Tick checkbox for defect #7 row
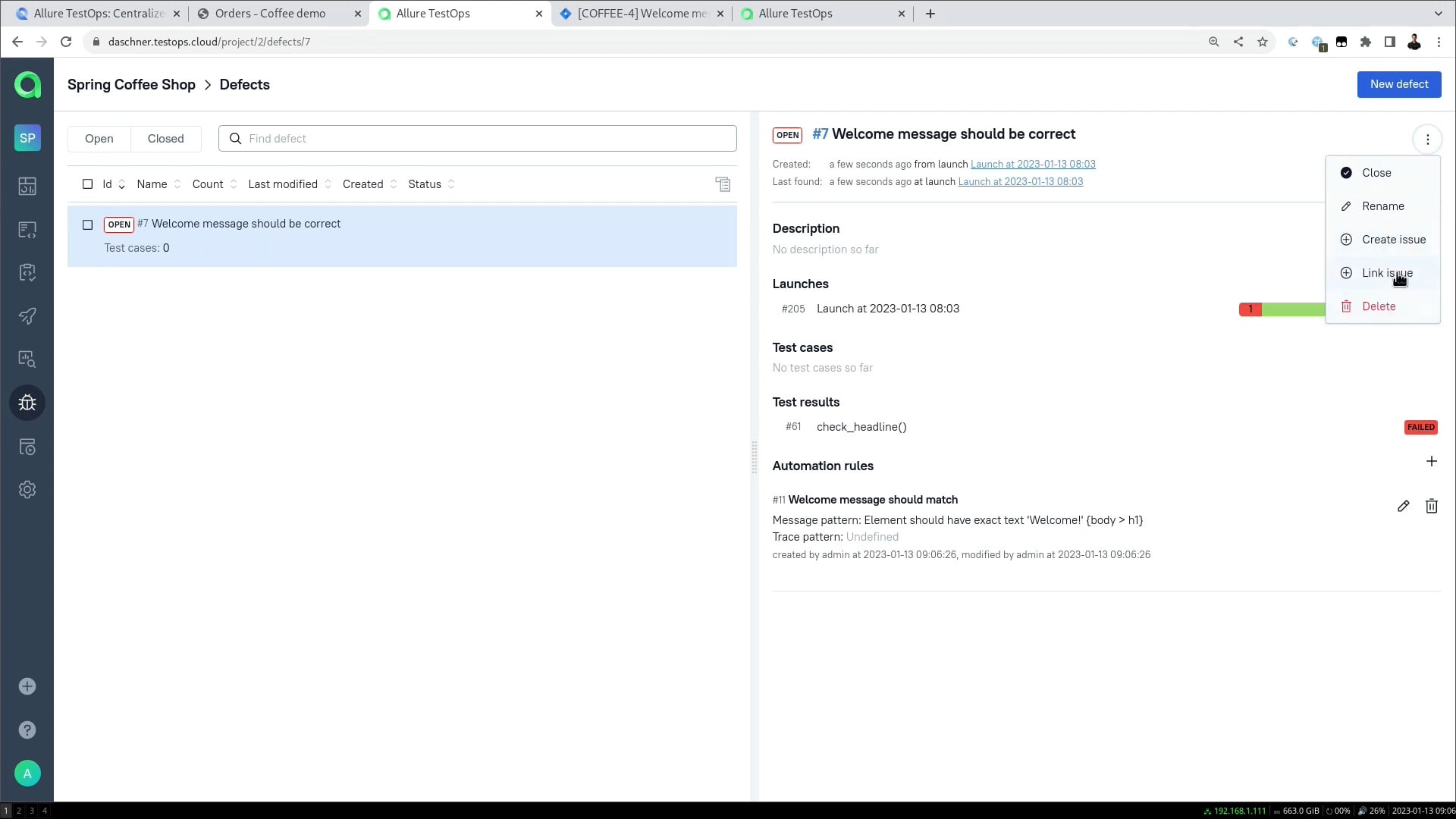Image resolution: width=1456 pixels, height=819 pixels. tap(87, 224)
